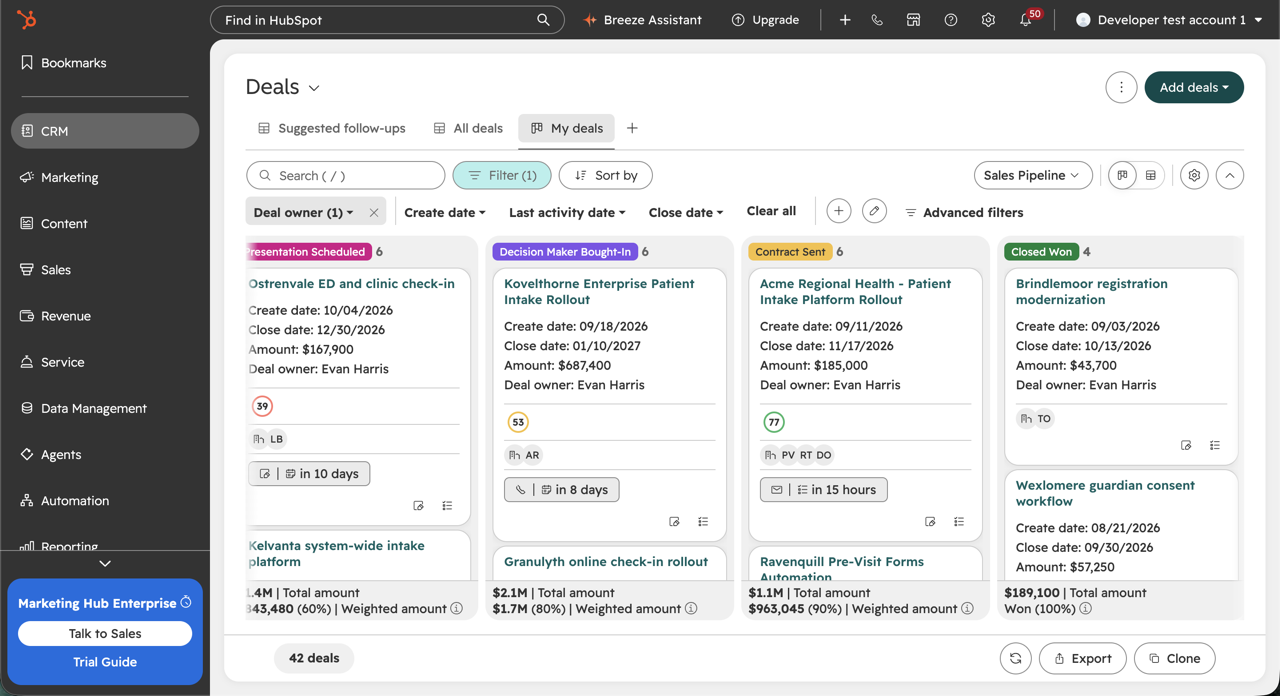Expand the Close date filter

coord(686,212)
